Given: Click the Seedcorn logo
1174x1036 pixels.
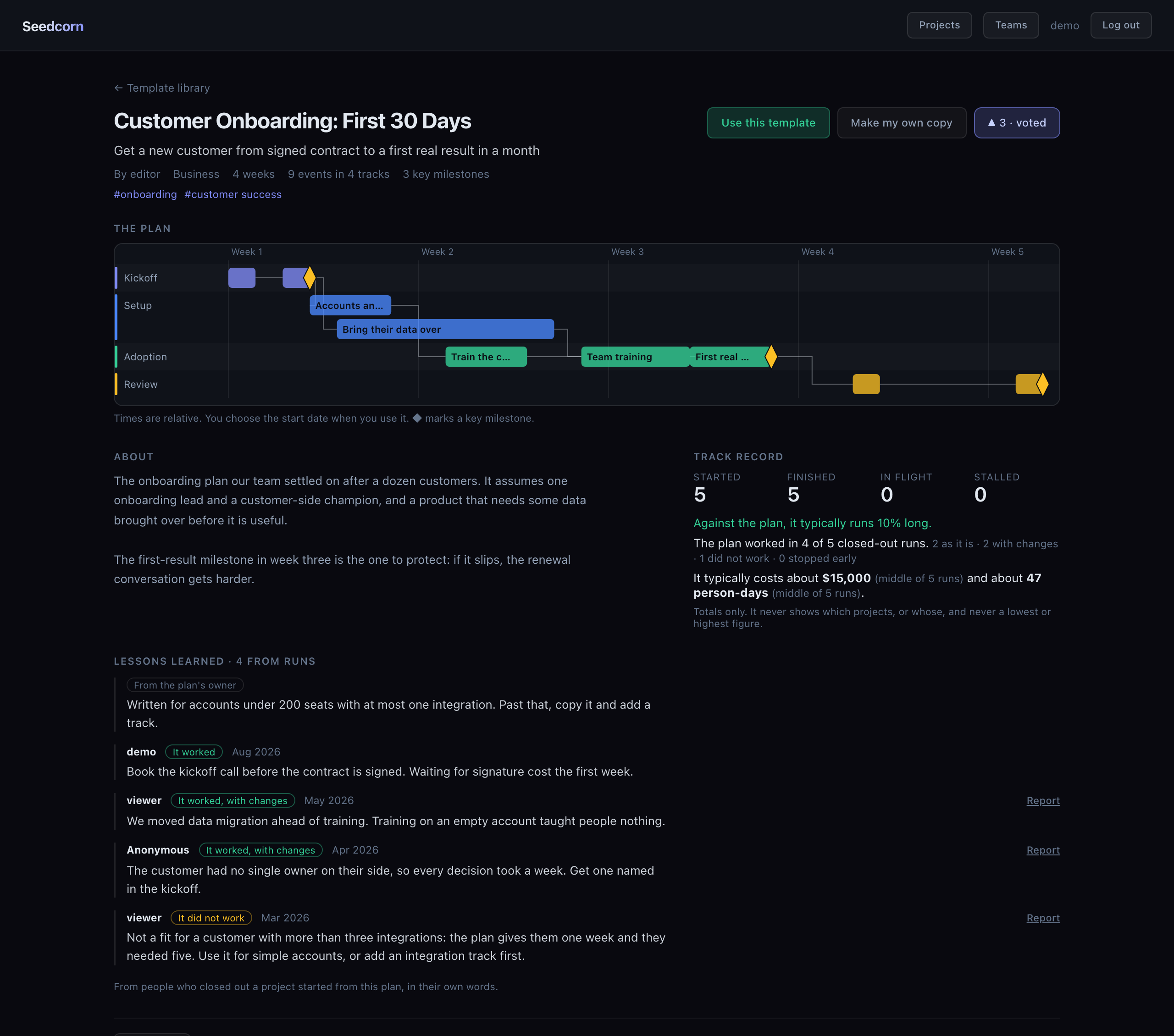Looking at the screenshot, I should point(53,26).
